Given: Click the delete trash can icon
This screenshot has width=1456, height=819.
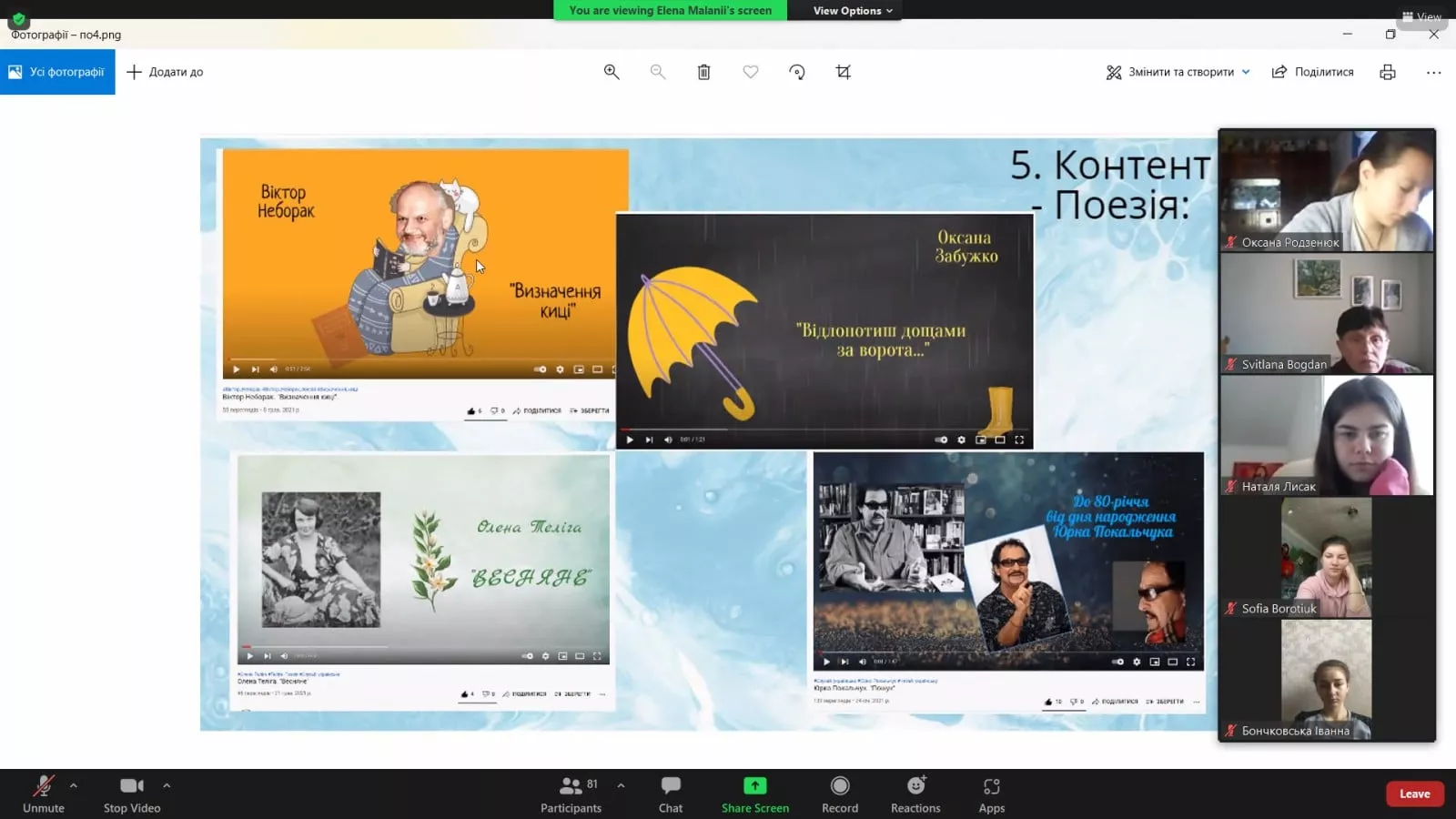Looking at the screenshot, I should click(x=703, y=72).
